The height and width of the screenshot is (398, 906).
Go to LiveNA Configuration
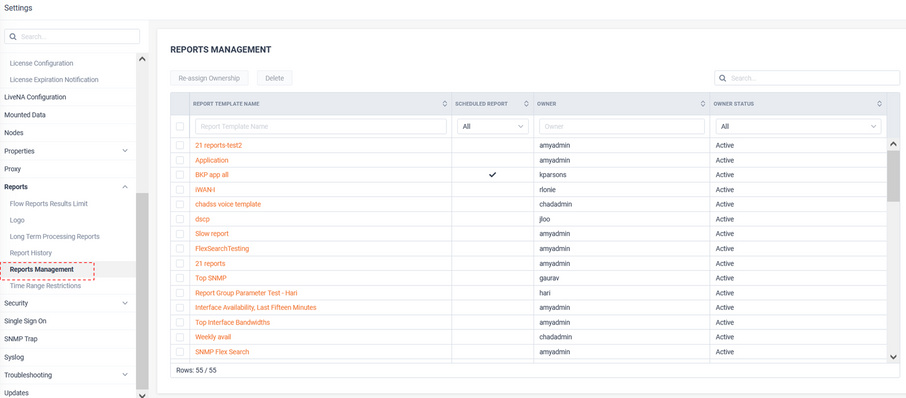coord(35,97)
